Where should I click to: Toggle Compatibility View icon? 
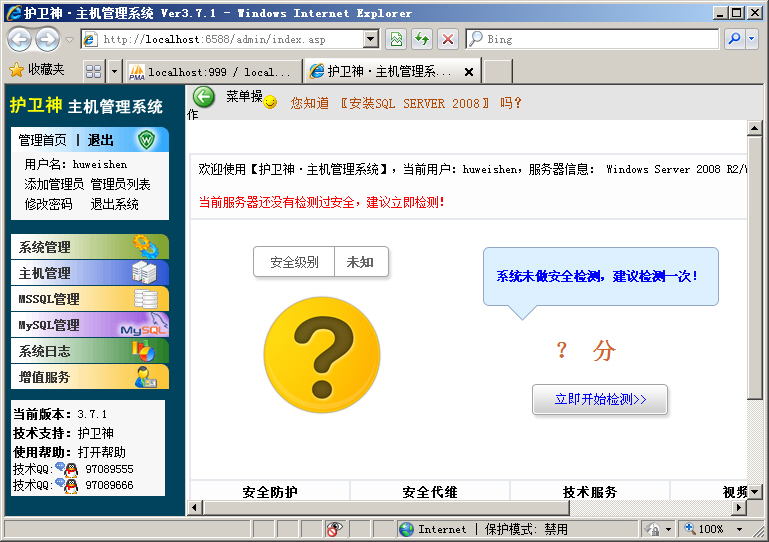pyautogui.click(x=396, y=39)
